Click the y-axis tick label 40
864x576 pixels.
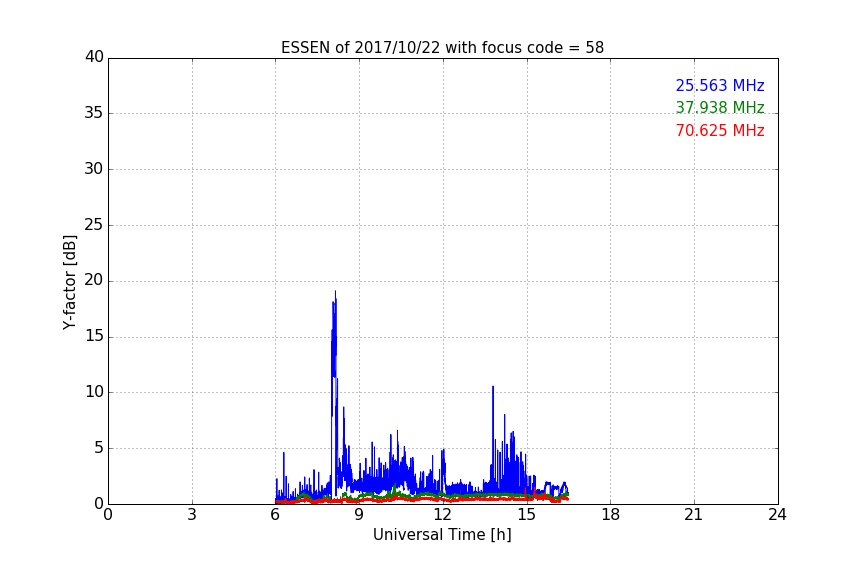94,57
